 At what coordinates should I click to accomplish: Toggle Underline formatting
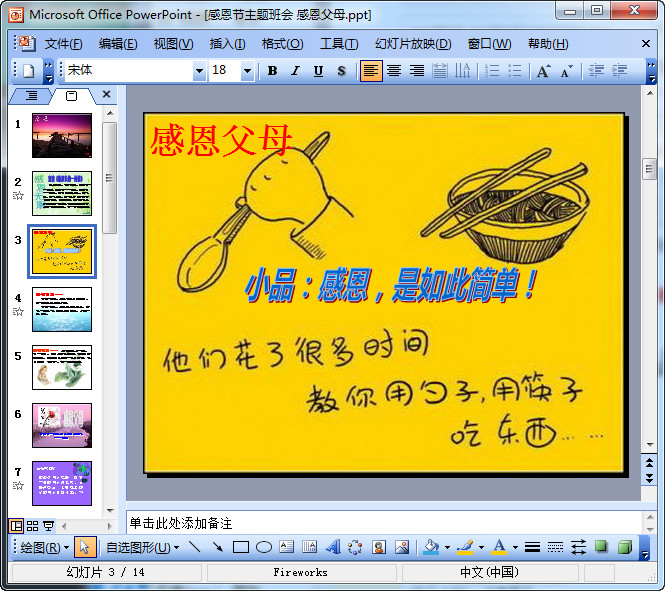pos(318,71)
